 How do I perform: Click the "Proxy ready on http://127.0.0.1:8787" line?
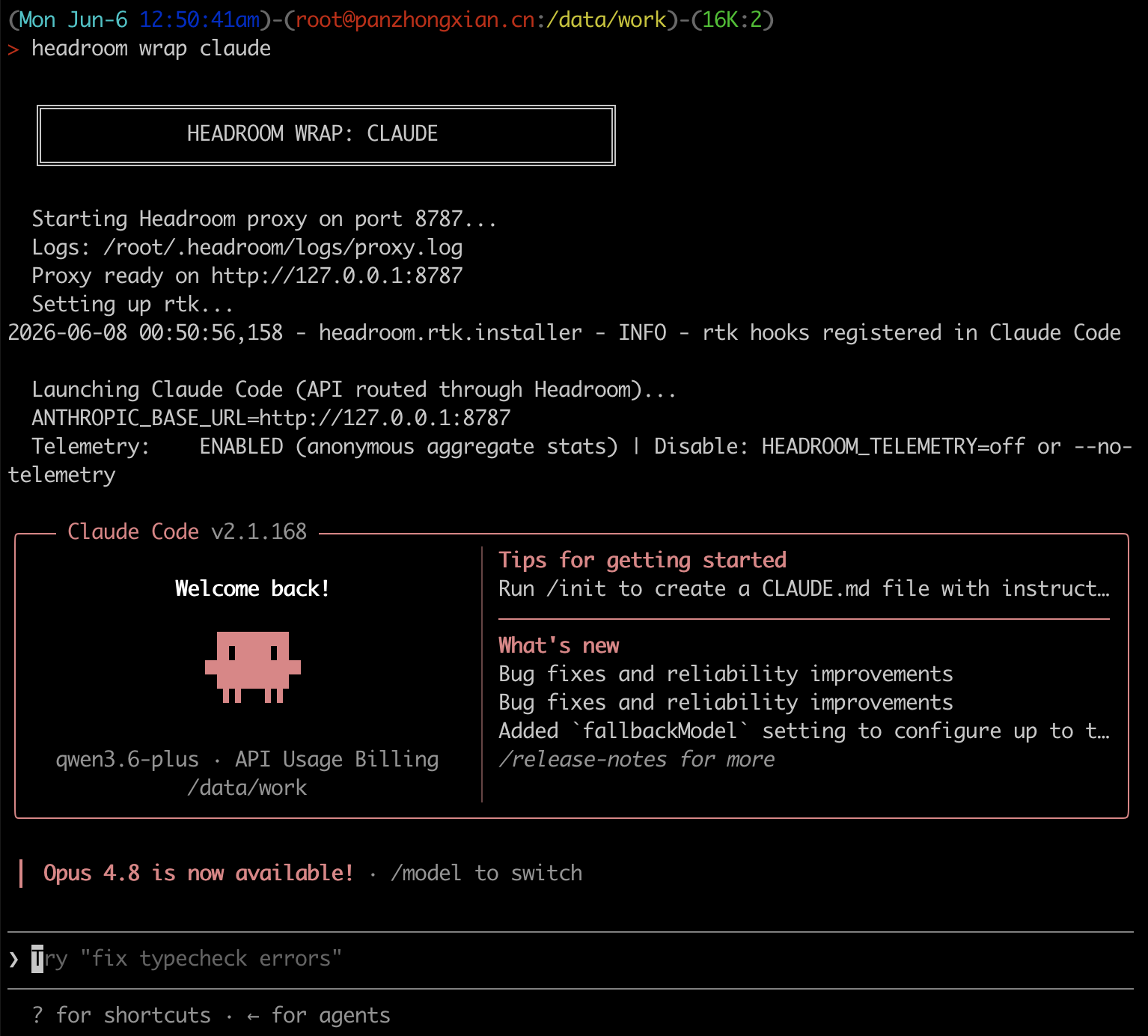(x=247, y=275)
